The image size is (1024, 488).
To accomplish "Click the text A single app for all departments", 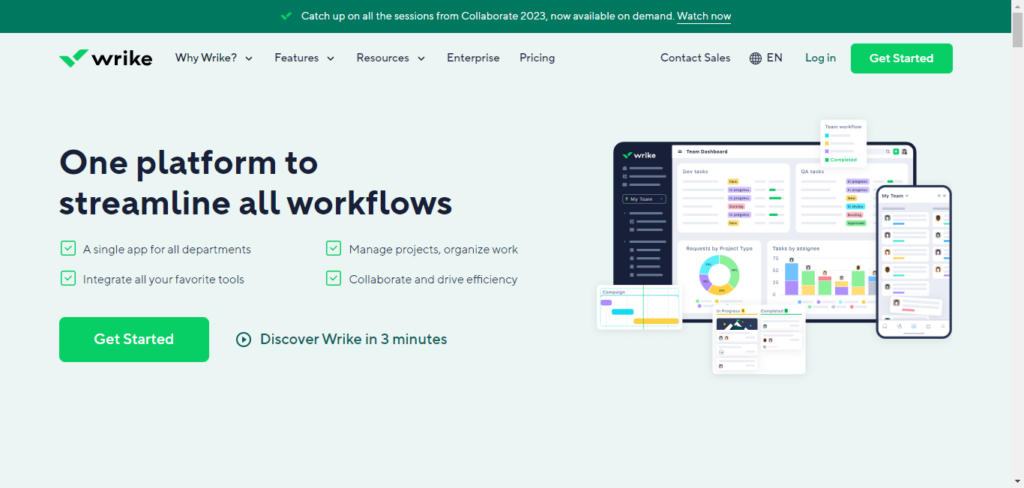I will click(167, 250).
